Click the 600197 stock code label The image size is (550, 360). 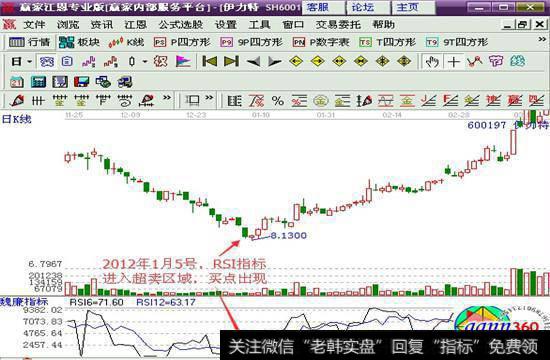[x=487, y=125]
